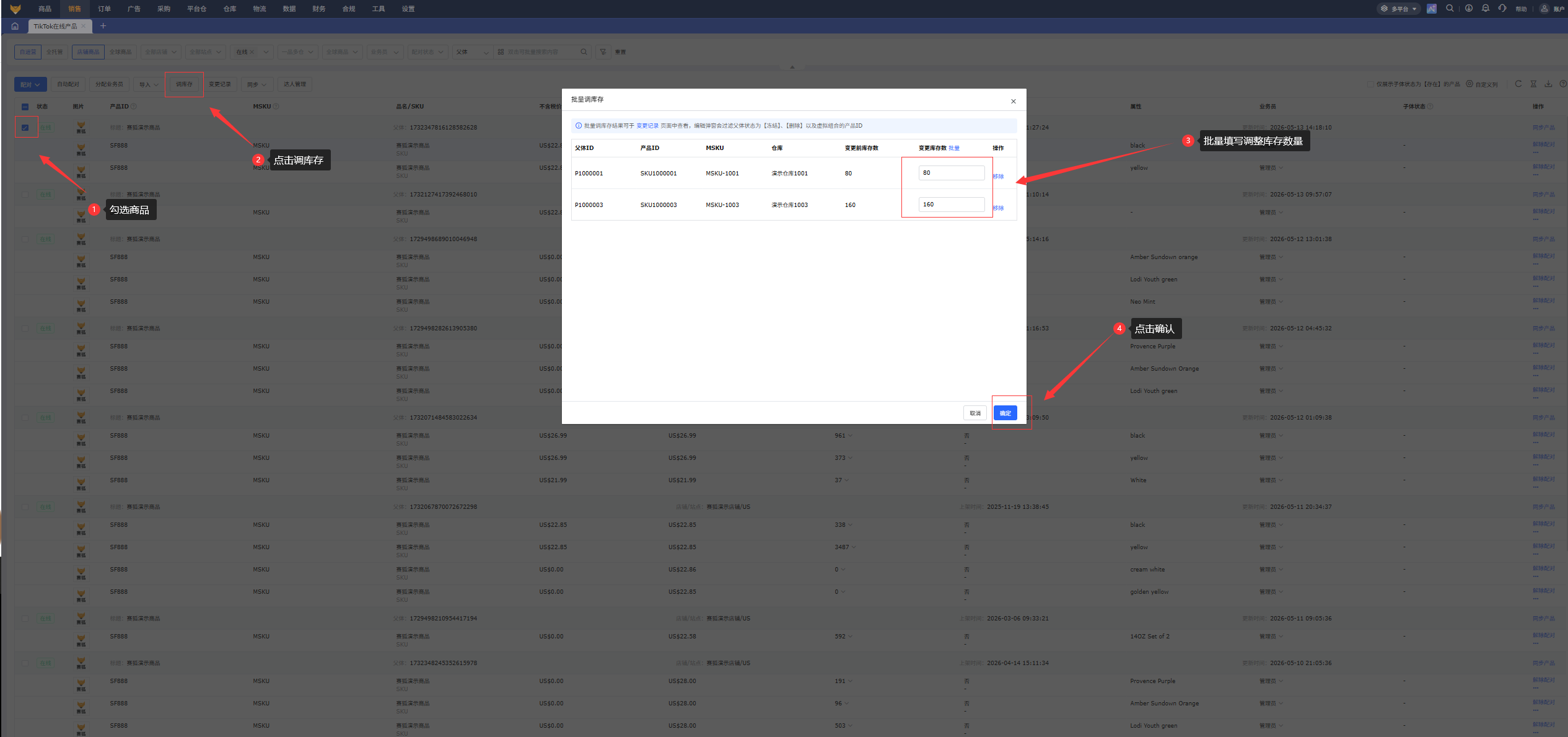Check the row checkbox for 1729498689010046948
The image size is (1568, 737).
point(25,239)
